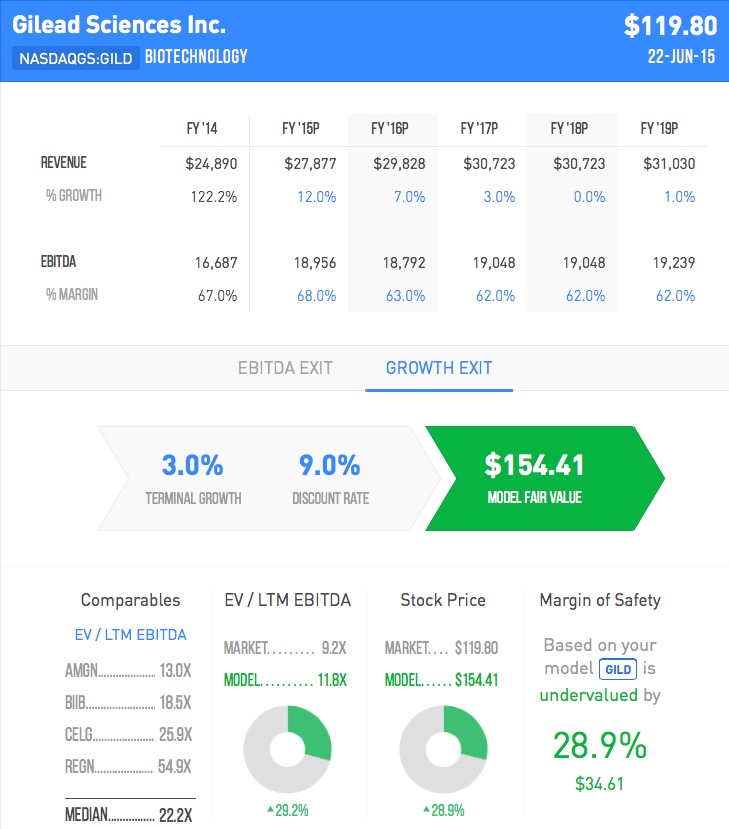Click the AMGN 13.0X comparable row
This screenshot has width=729, height=829.
128,671
